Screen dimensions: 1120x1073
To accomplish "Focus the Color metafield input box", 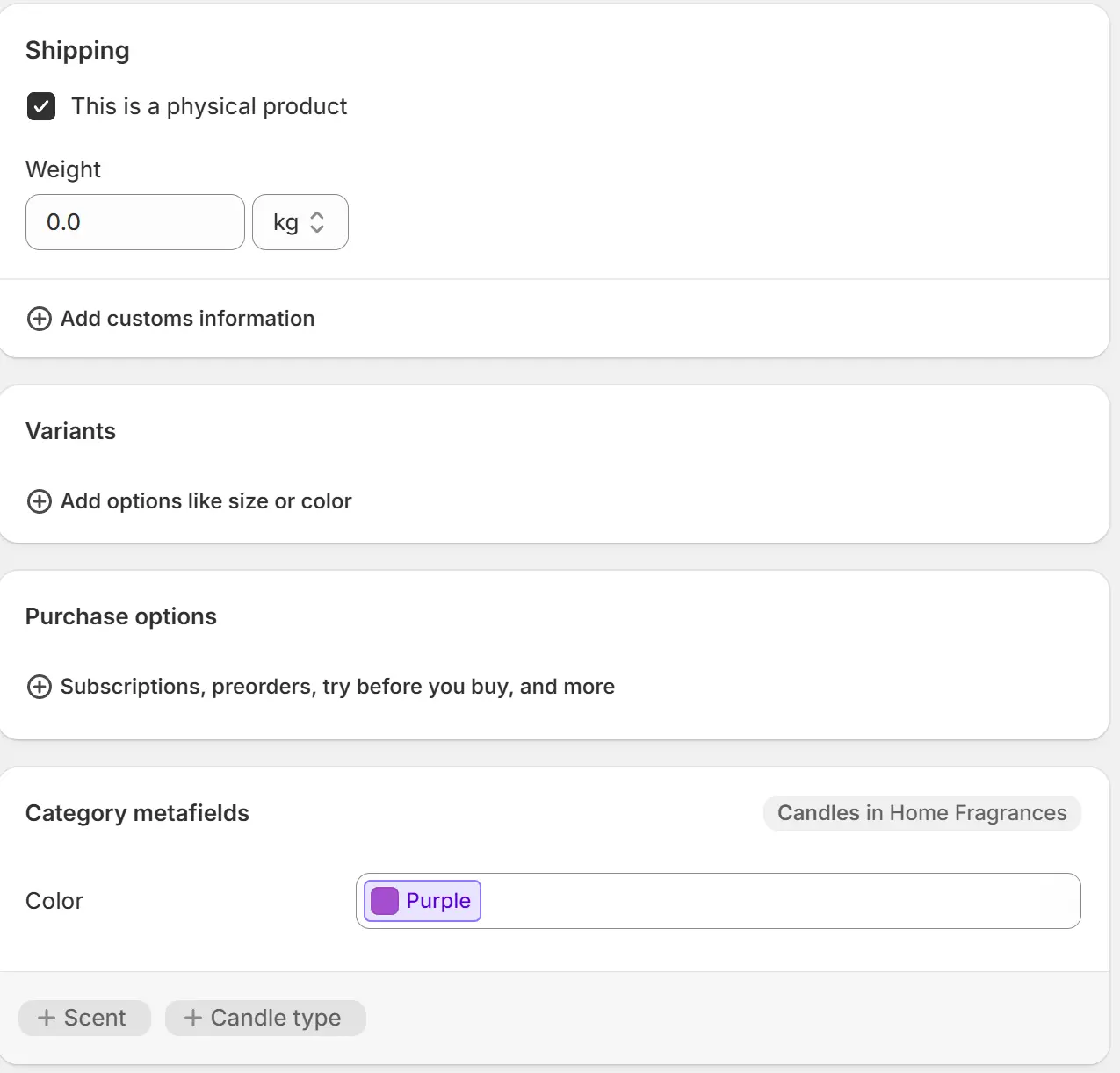I will coord(719,901).
